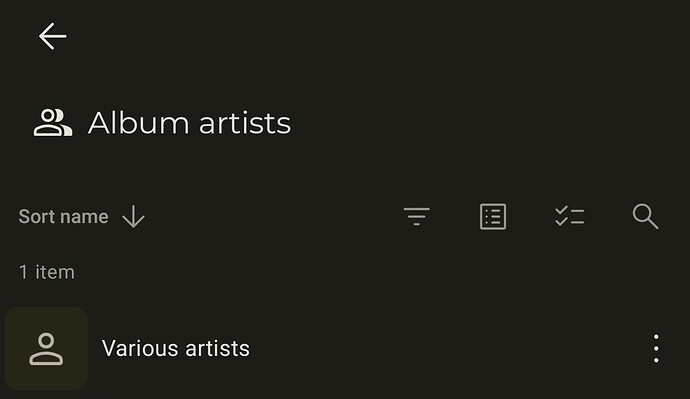The height and width of the screenshot is (399, 690).
Task: Open three-dot menu for Various artists
Action: tap(656, 348)
